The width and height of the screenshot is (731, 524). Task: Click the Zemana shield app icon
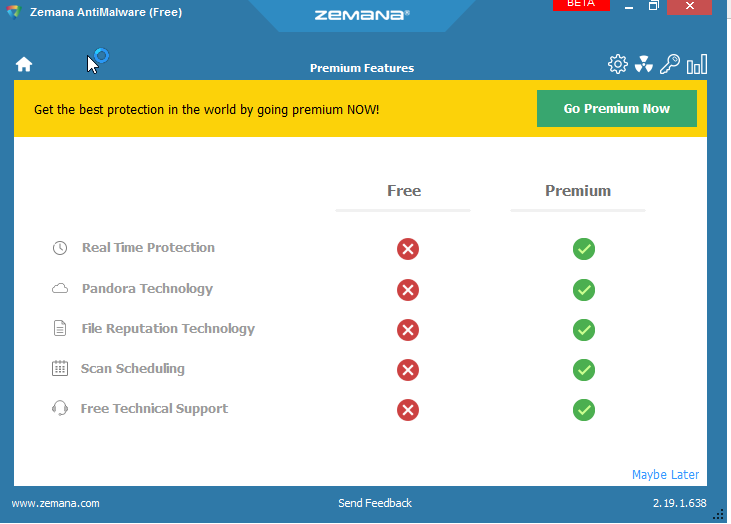pos(13,12)
